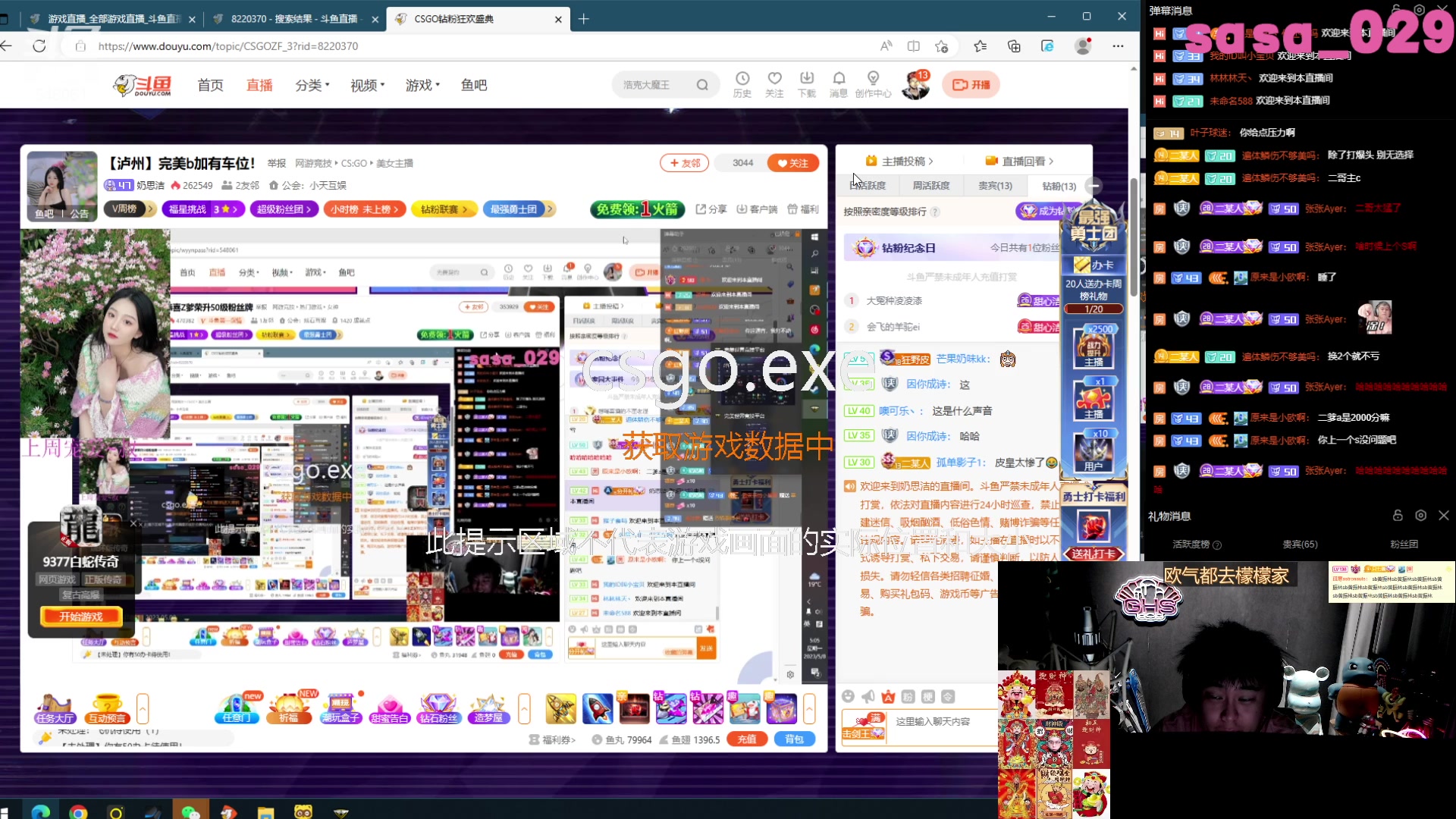Open the chat emoji picker icon
Screen dimensions: 1456x819
click(848, 696)
